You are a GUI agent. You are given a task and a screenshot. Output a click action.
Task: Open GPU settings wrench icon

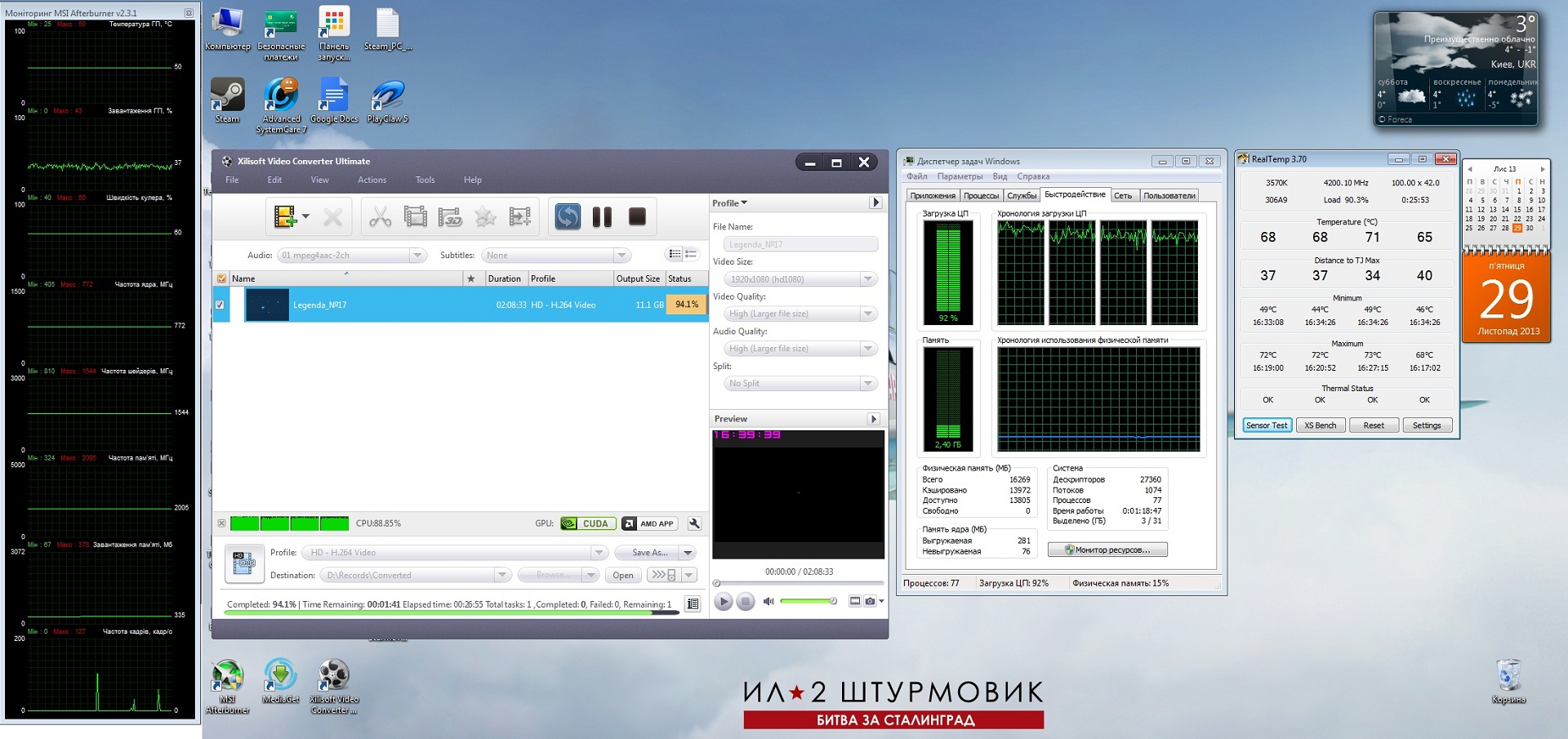pos(694,523)
